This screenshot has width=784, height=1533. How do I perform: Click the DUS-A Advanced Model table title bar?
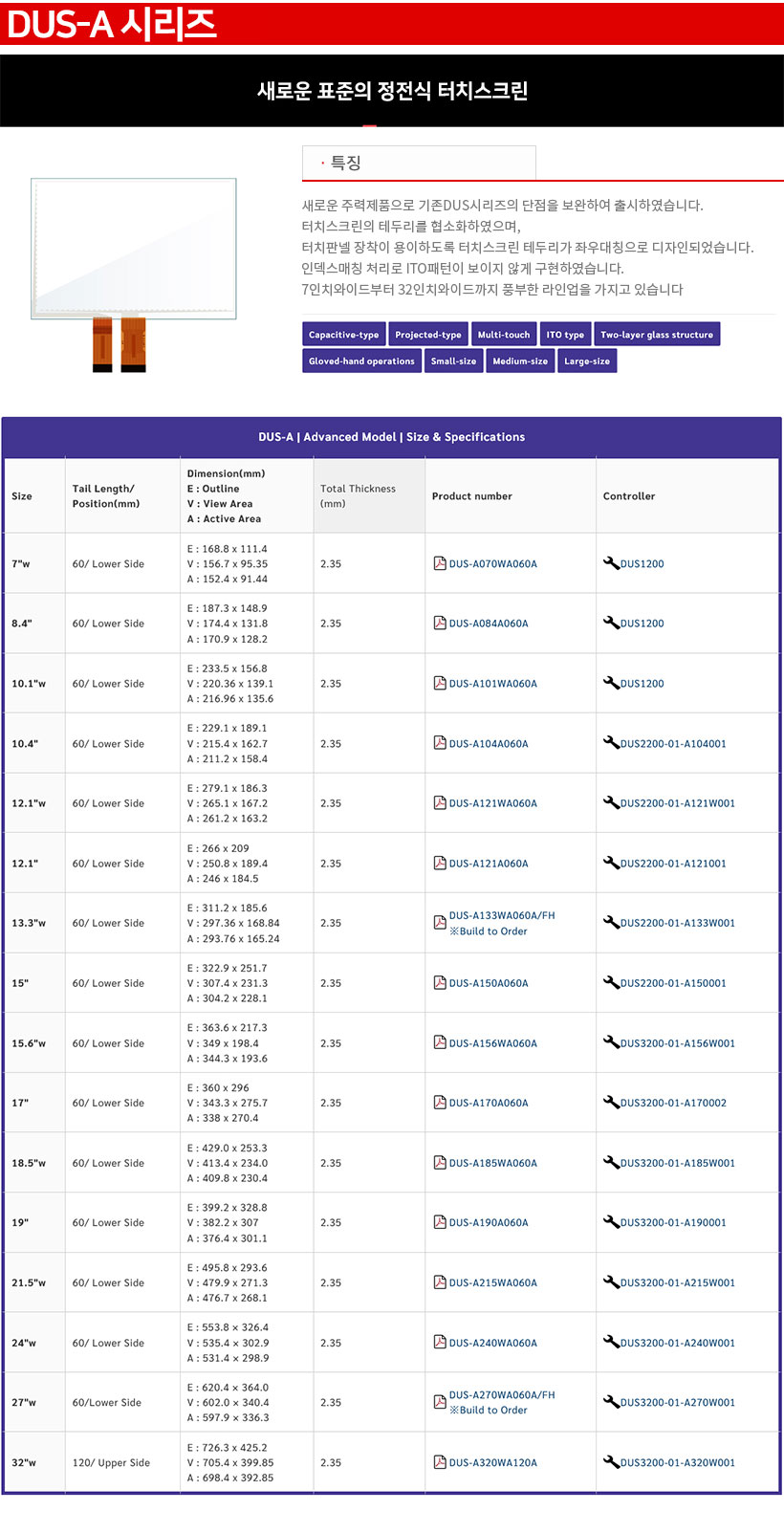click(x=392, y=437)
